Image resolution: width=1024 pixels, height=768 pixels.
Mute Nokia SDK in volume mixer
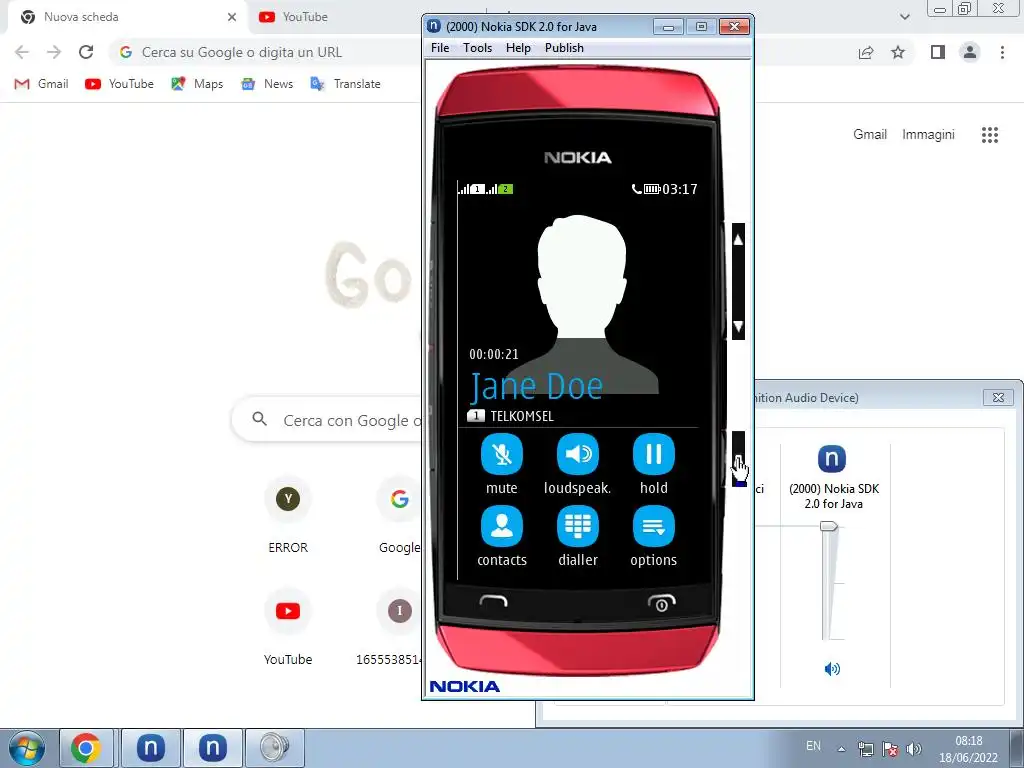point(832,669)
